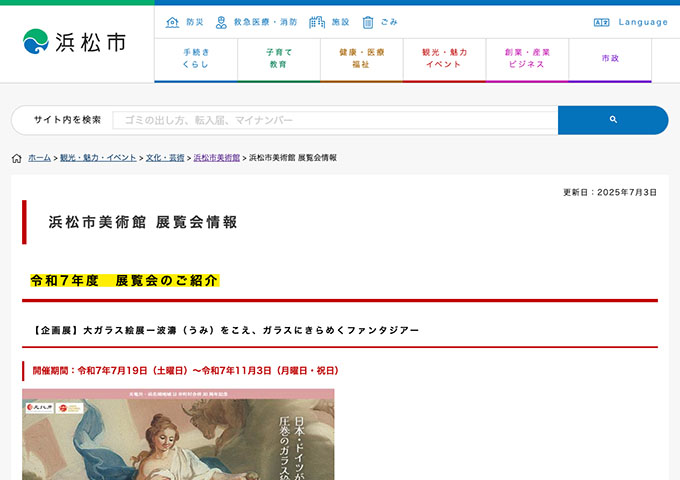
Task: Open the ごみ trash can icon
Action: click(368, 22)
